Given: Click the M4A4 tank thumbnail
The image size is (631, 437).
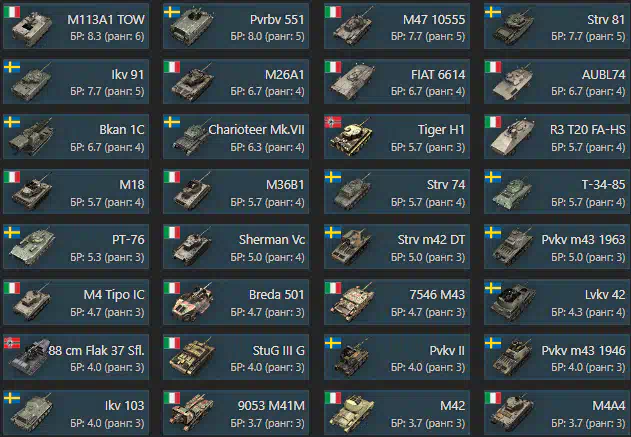Looking at the screenshot, I should (512, 414).
